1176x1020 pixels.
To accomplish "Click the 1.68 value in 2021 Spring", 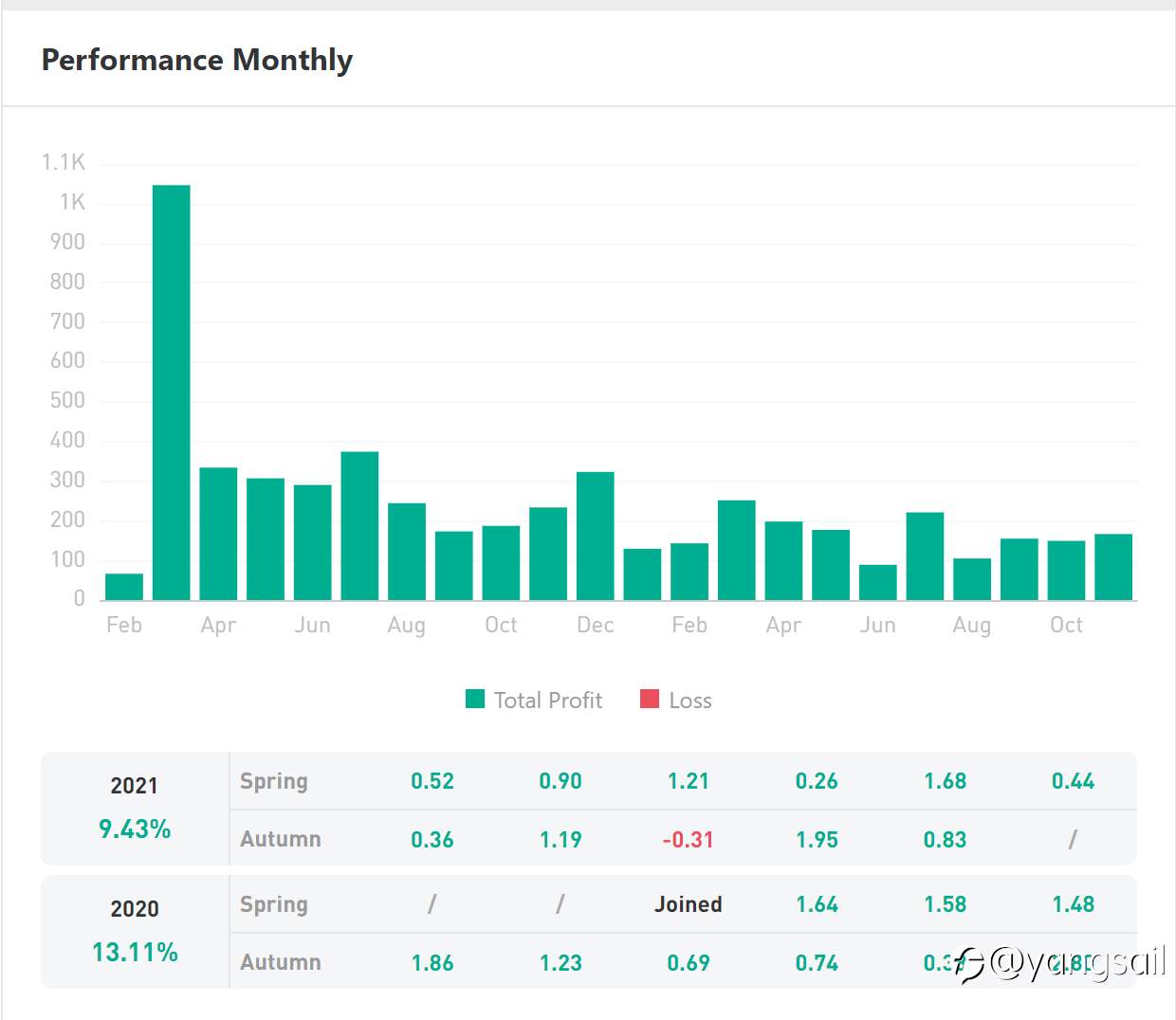I will pos(946,781).
